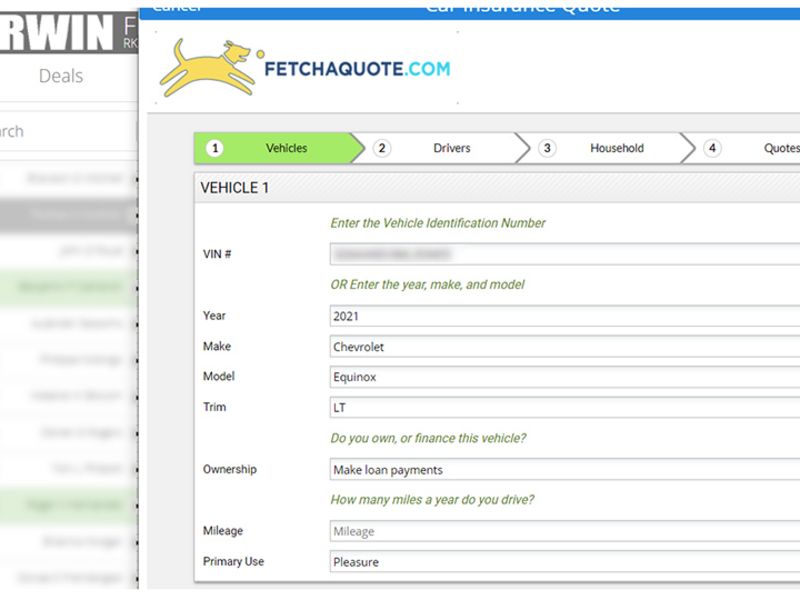The width and height of the screenshot is (800, 600).
Task: Click the number 4 step circle
Action: [712, 147]
